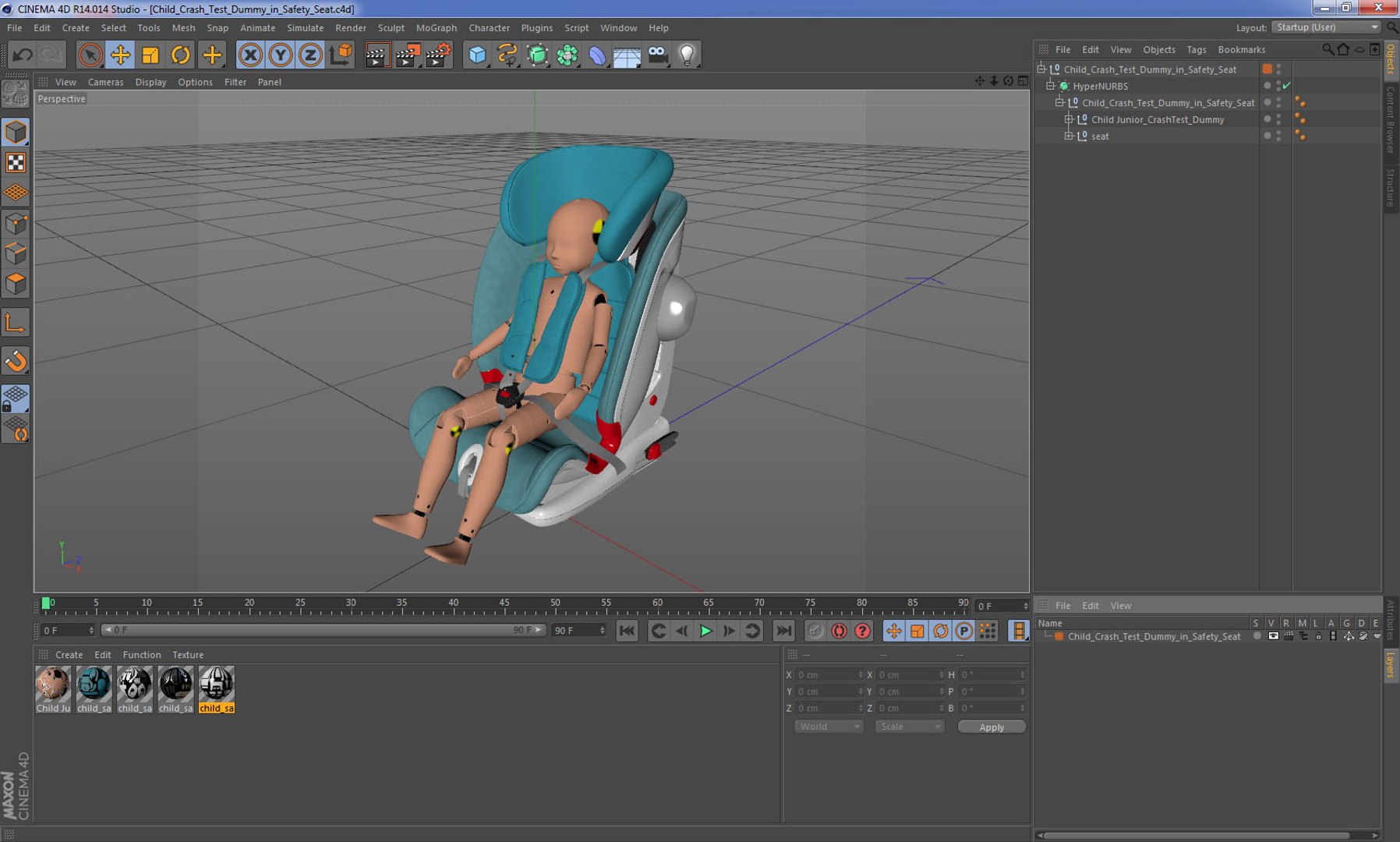The height and width of the screenshot is (842, 1400).
Task: Toggle snapping magnet icon
Action: [x=16, y=361]
